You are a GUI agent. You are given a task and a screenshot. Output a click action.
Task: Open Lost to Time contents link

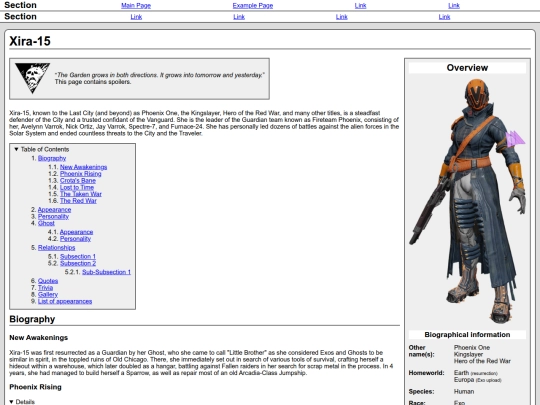coord(77,187)
